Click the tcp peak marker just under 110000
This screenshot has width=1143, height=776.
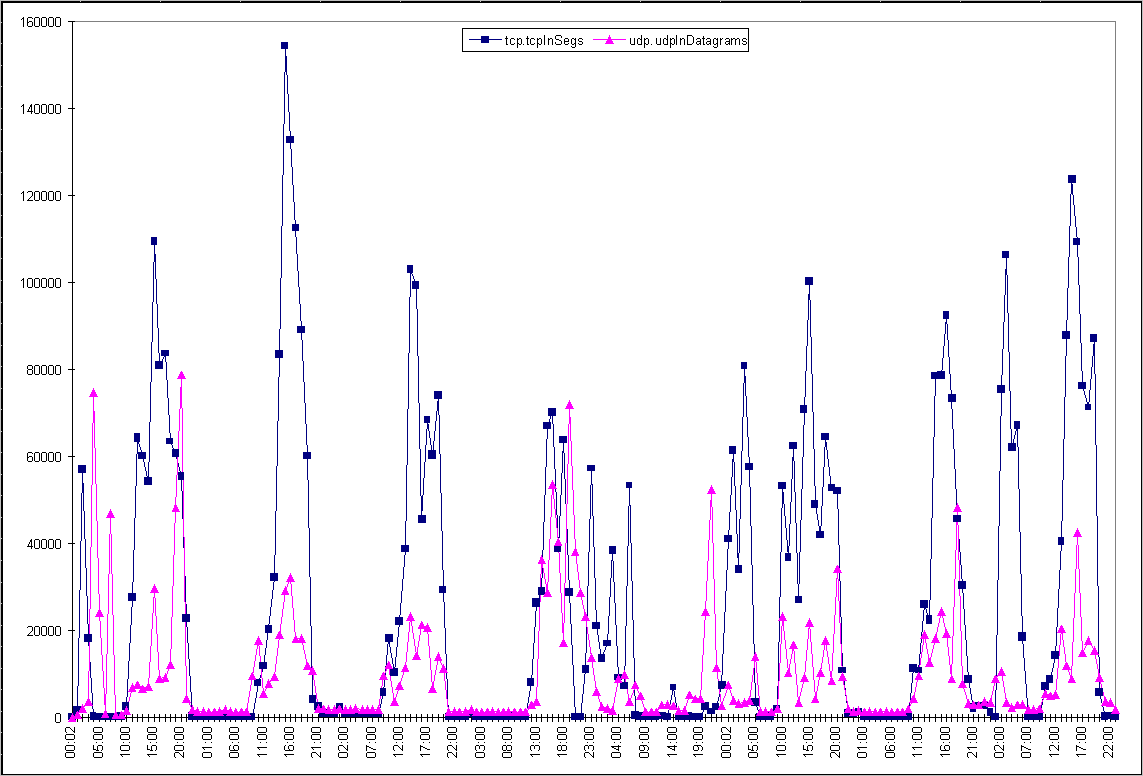pos(154,241)
